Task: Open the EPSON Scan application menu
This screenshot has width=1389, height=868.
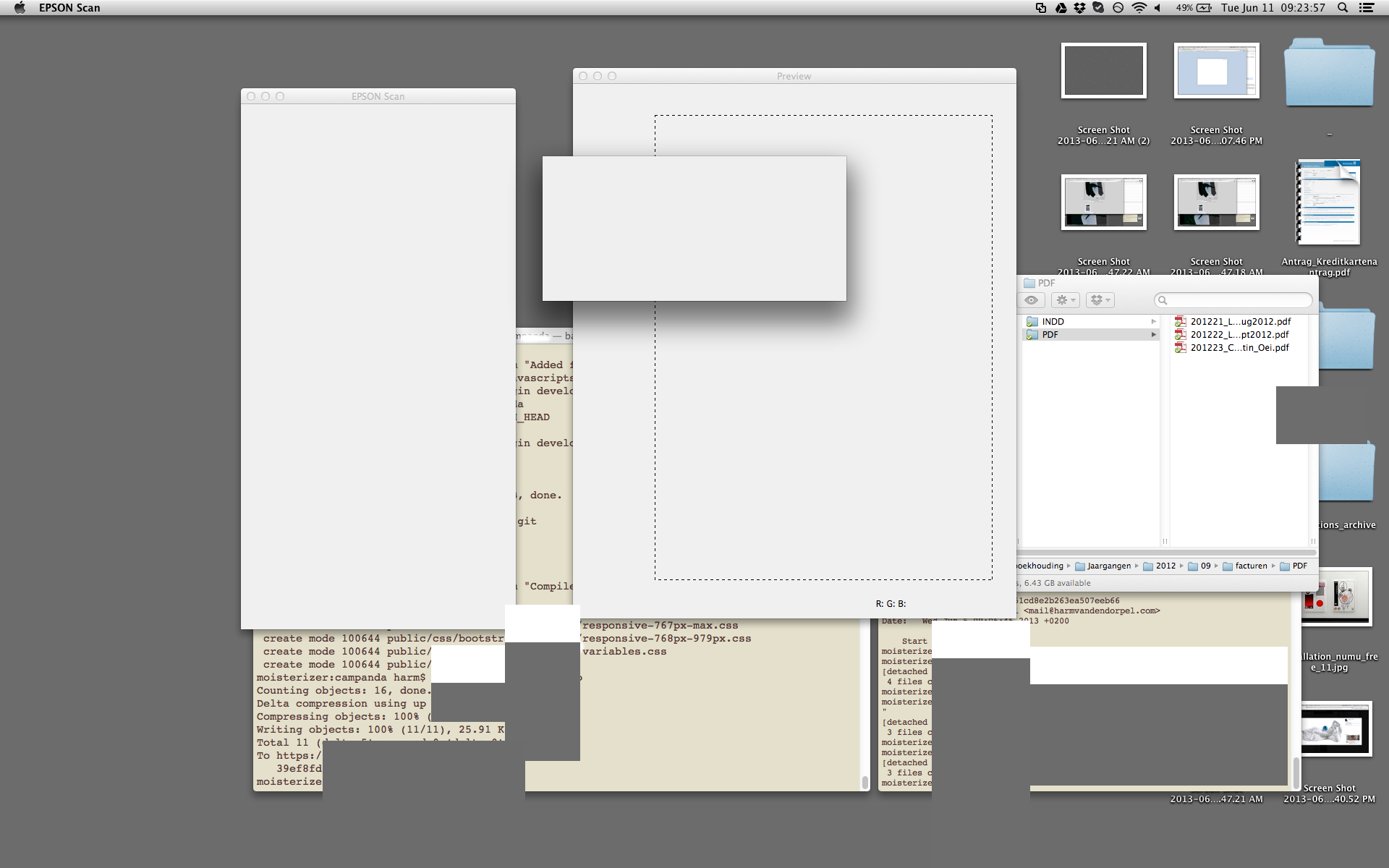Action: point(69,8)
